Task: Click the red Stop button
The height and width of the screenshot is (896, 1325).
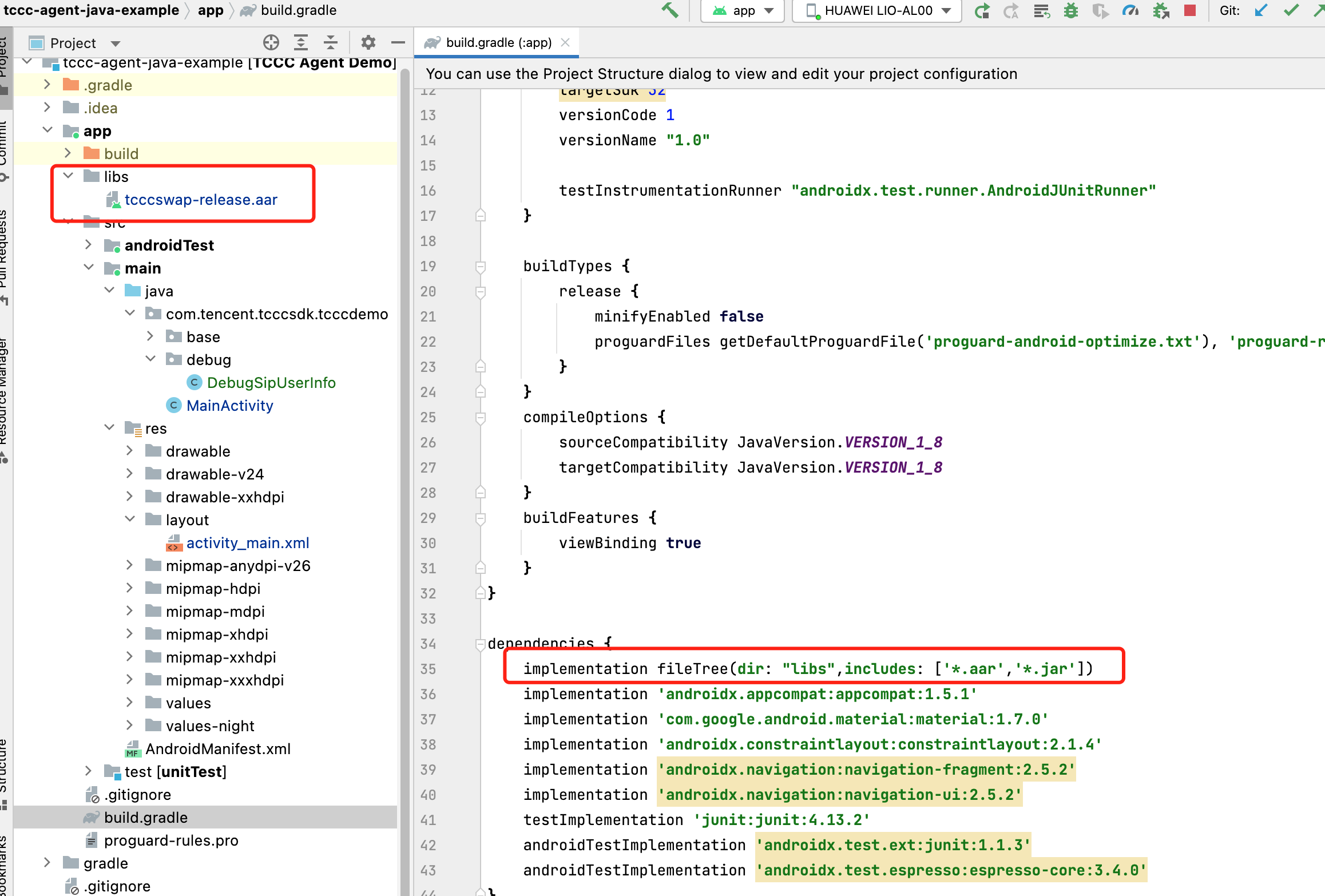Action: (x=1190, y=10)
